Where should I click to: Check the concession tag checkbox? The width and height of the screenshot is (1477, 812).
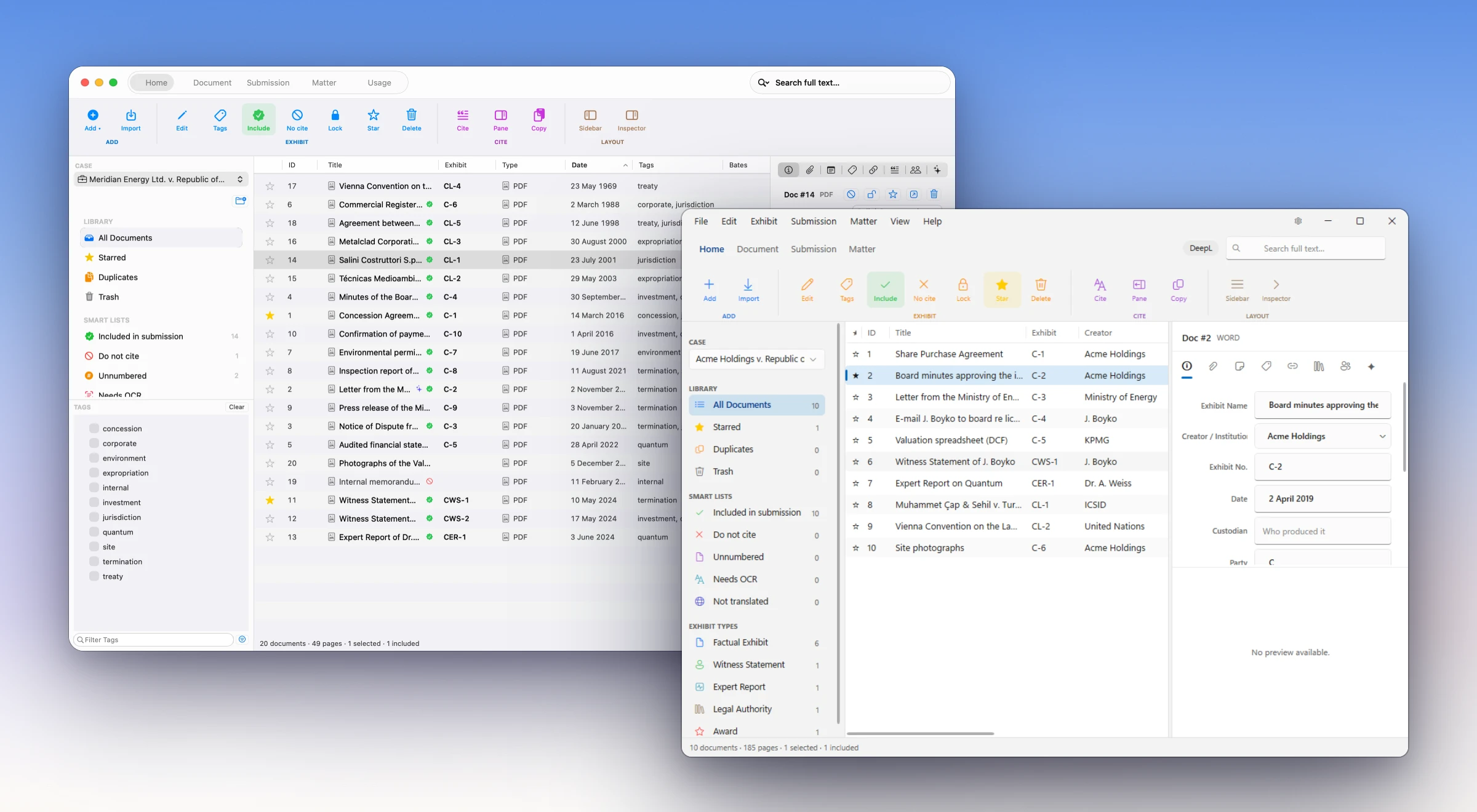(94, 428)
